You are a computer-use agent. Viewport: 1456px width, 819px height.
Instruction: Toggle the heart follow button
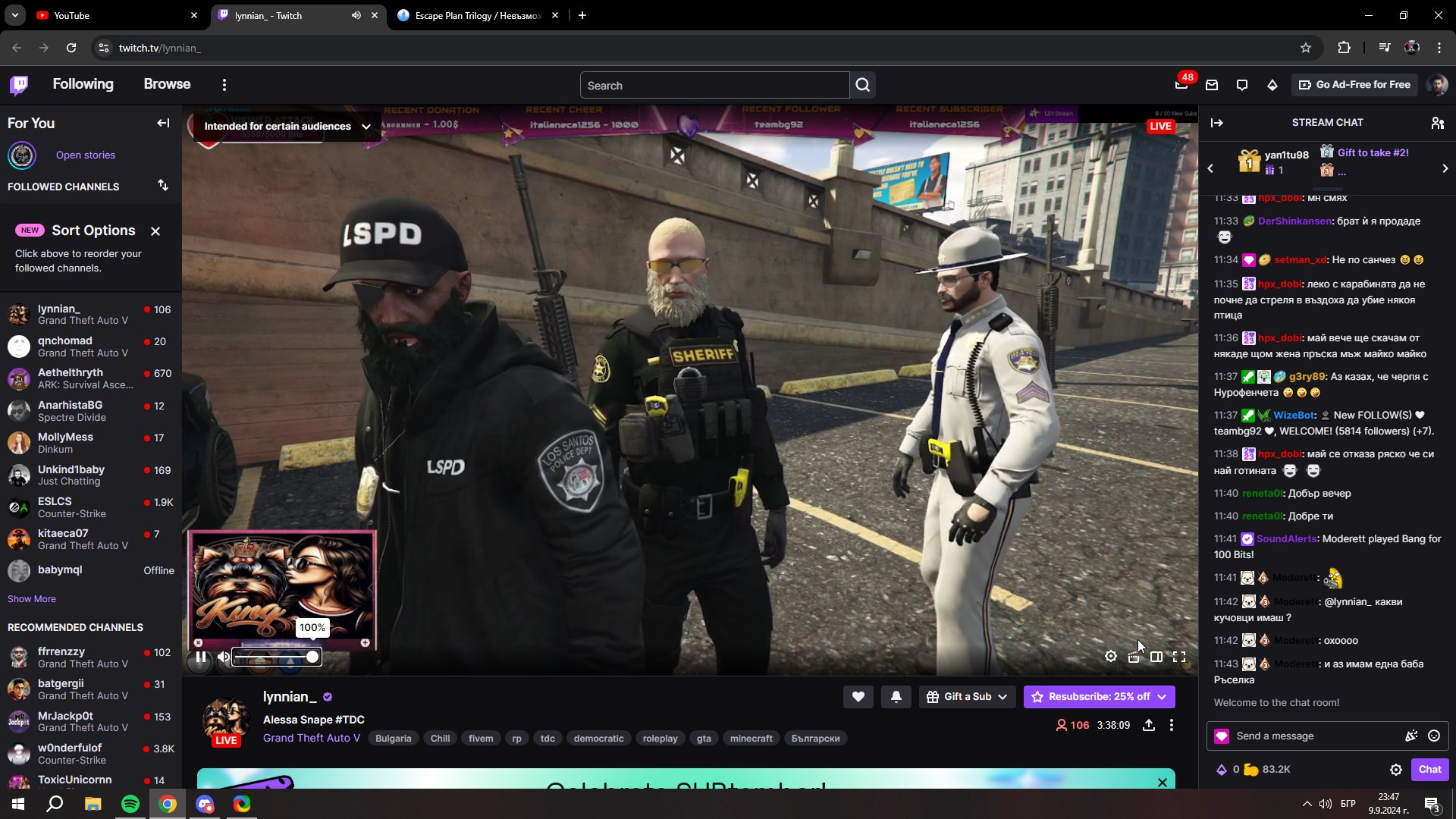pyautogui.click(x=858, y=697)
